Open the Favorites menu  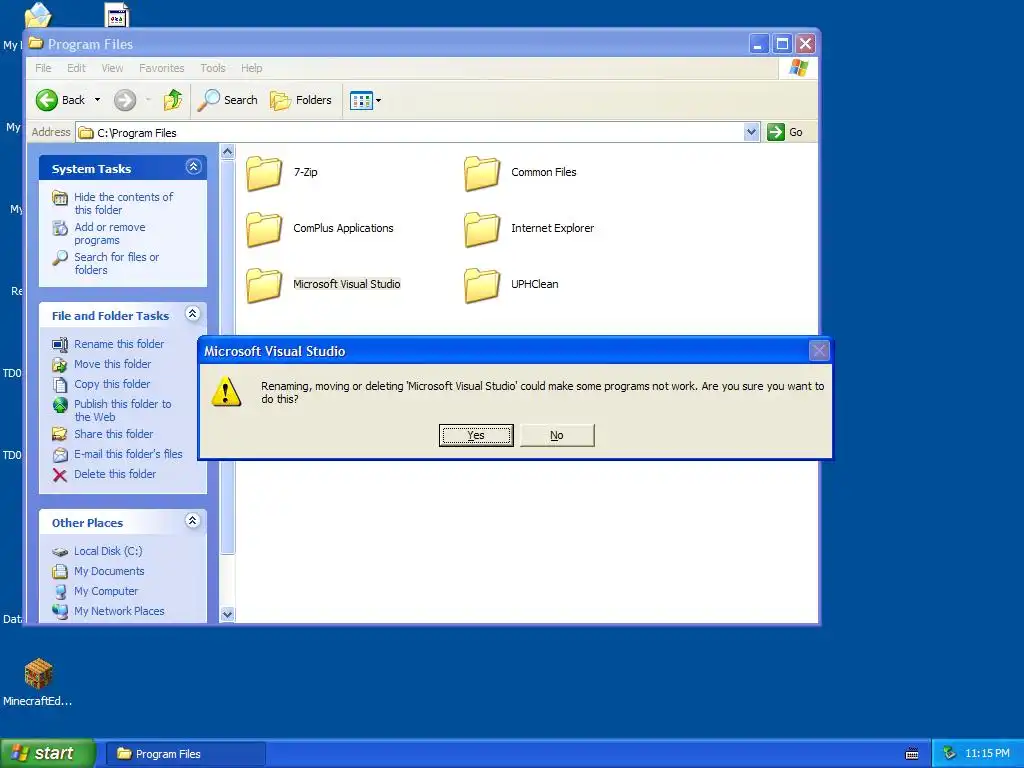click(x=161, y=68)
